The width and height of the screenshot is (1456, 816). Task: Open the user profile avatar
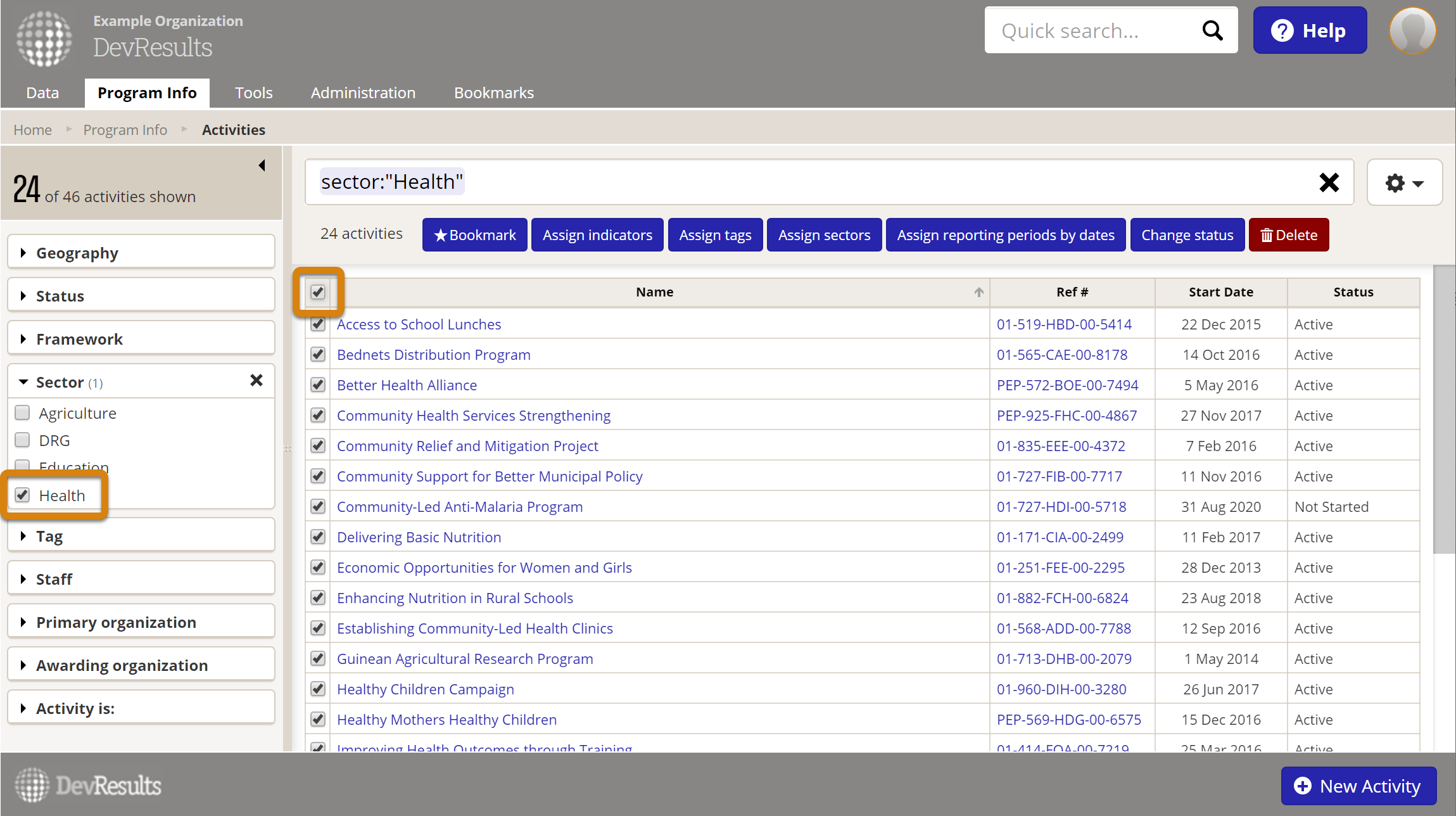[x=1412, y=30]
